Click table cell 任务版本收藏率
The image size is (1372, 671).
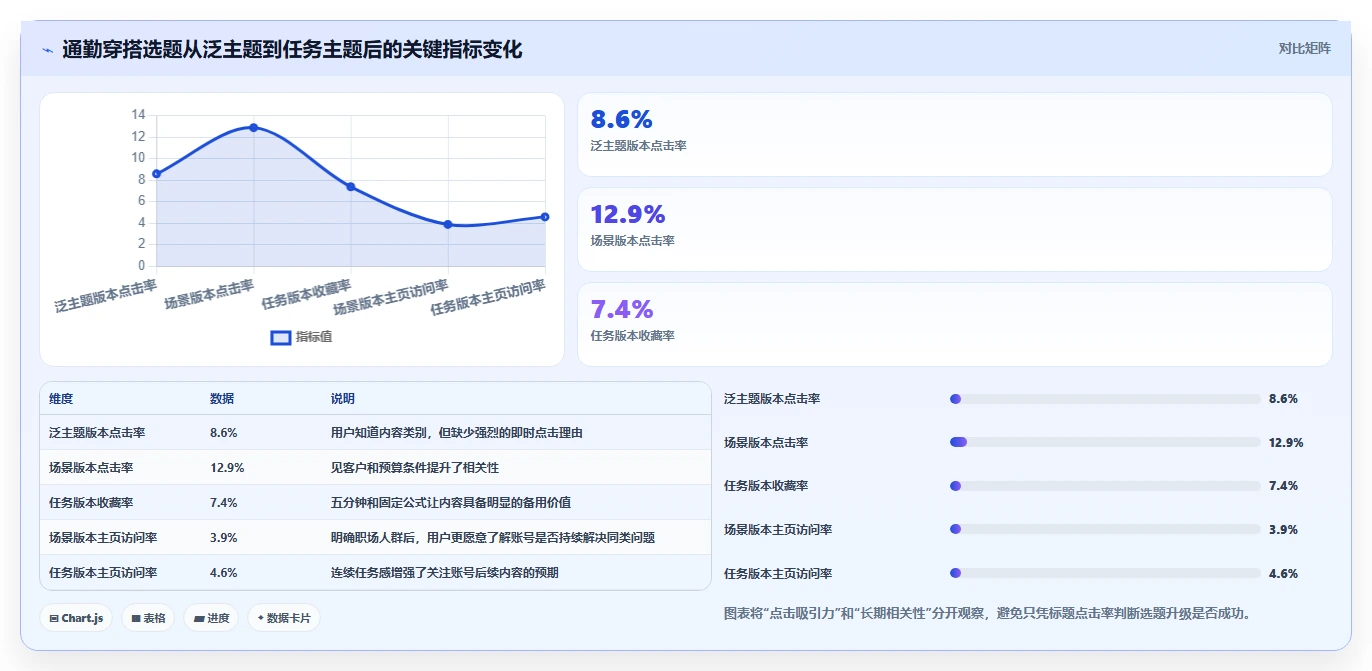(91, 502)
